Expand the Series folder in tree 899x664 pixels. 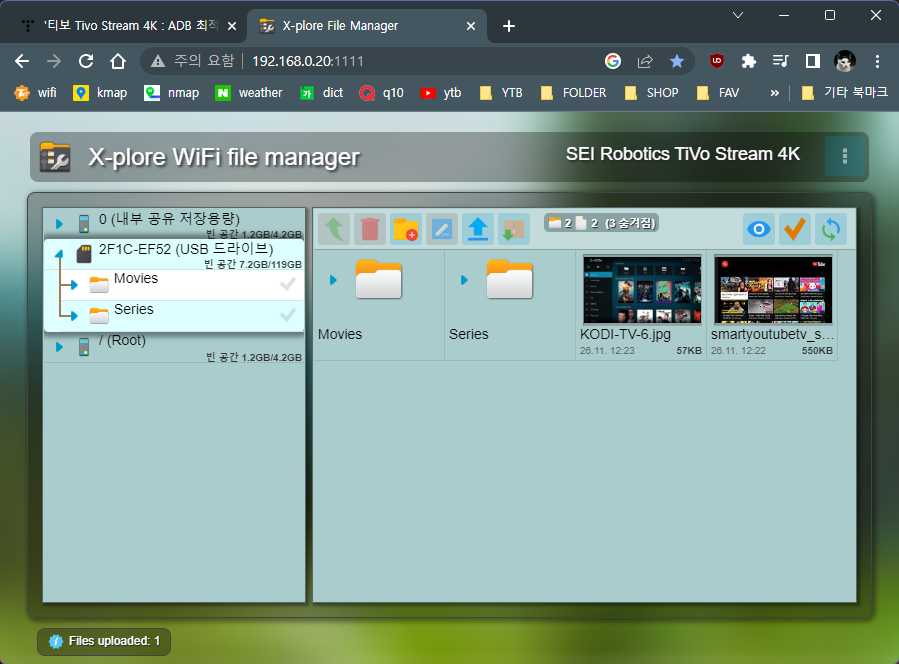(73, 315)
